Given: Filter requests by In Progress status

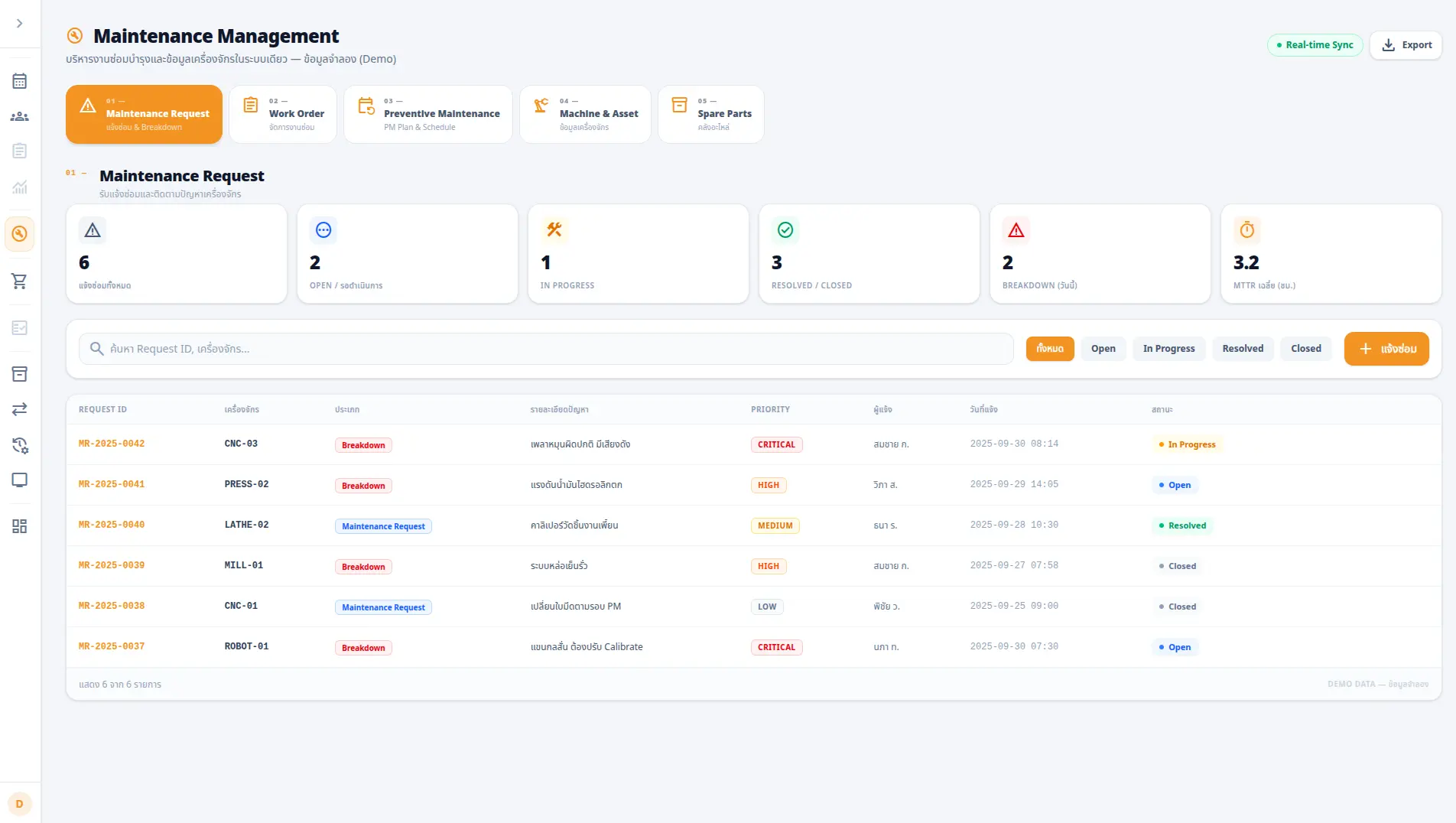Looking at the screenshot, I should click(1168, 349).
